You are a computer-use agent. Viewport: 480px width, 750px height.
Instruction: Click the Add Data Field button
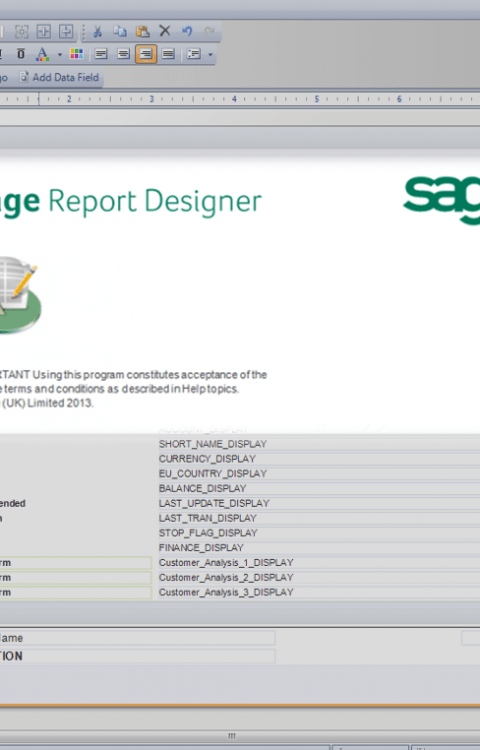[x=60, y=77]
